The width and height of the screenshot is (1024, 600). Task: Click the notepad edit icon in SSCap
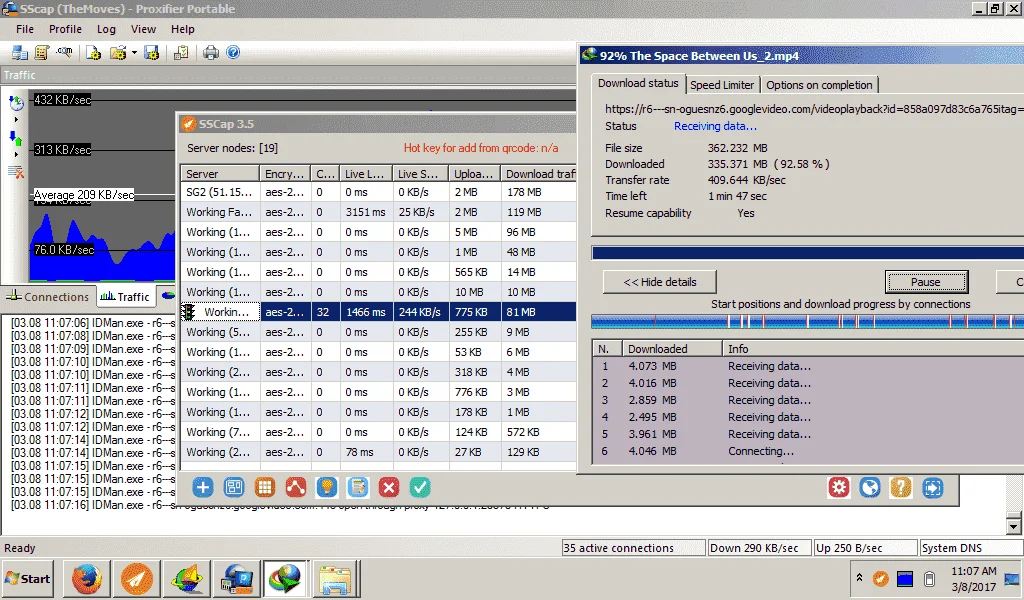(x=358, y=488)
